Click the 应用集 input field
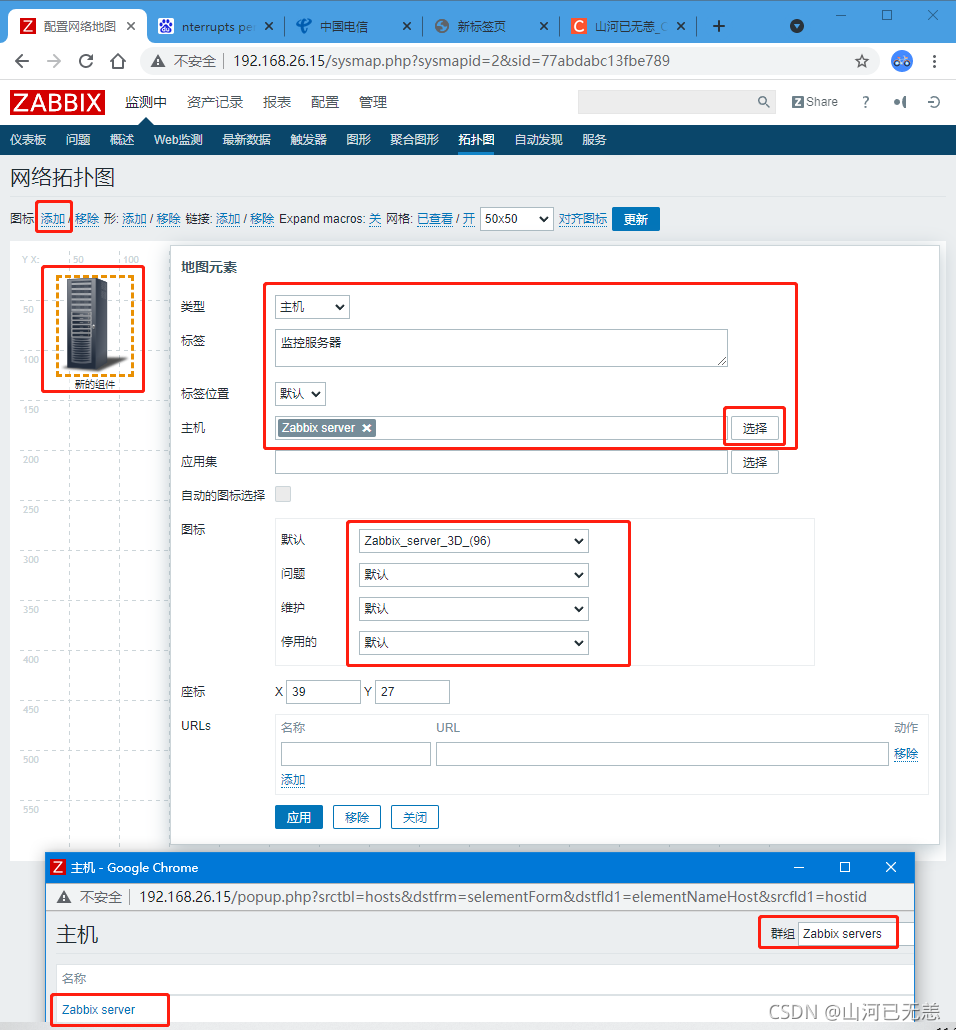 click(501, 462)
